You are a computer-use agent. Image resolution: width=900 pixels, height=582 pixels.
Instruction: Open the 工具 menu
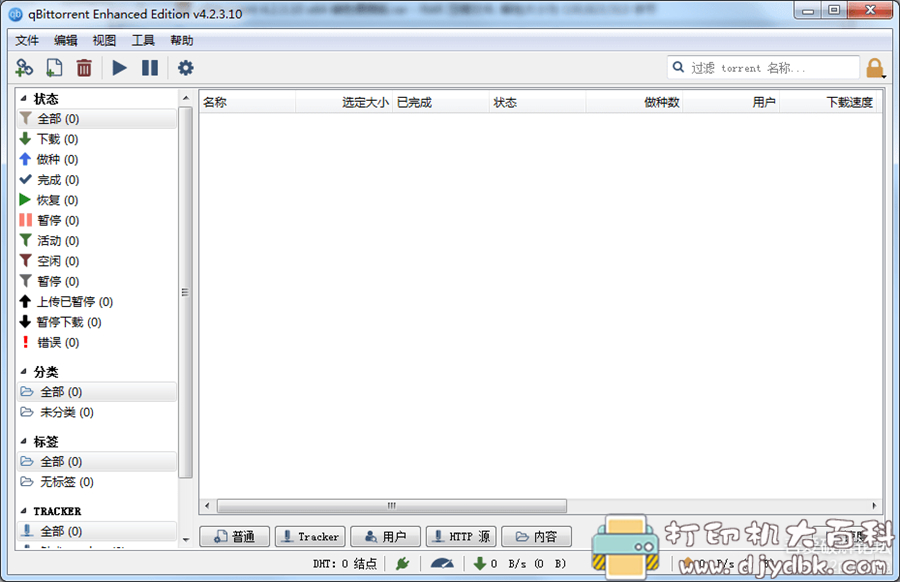[x=143, y=41]
